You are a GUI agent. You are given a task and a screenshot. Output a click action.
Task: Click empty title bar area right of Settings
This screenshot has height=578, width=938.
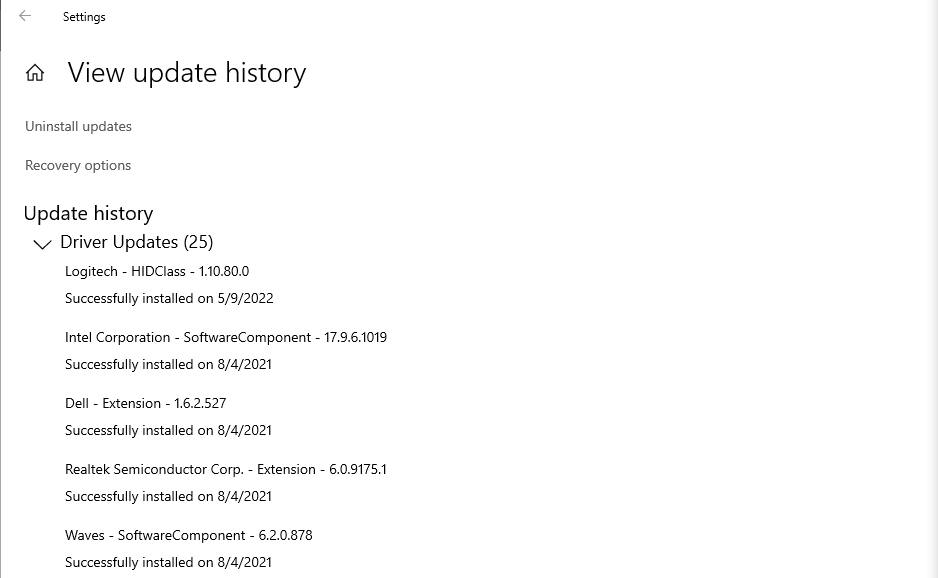coord(500,17)
